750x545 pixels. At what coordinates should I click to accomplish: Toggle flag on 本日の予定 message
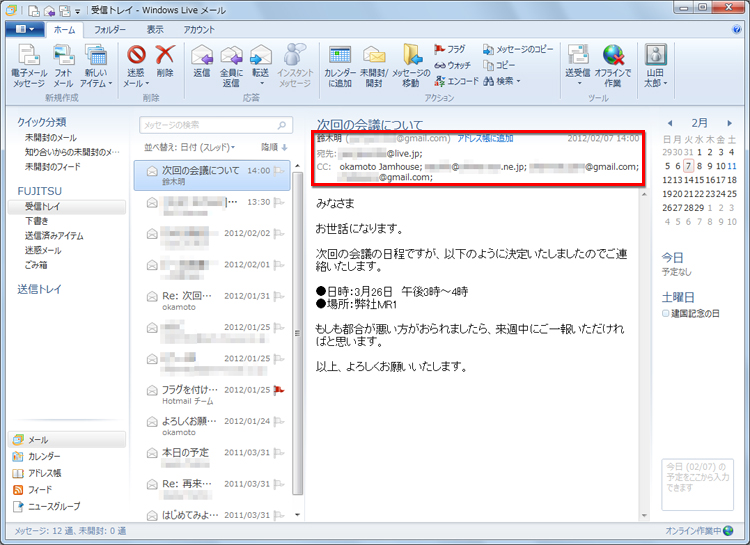coord(279,453)
